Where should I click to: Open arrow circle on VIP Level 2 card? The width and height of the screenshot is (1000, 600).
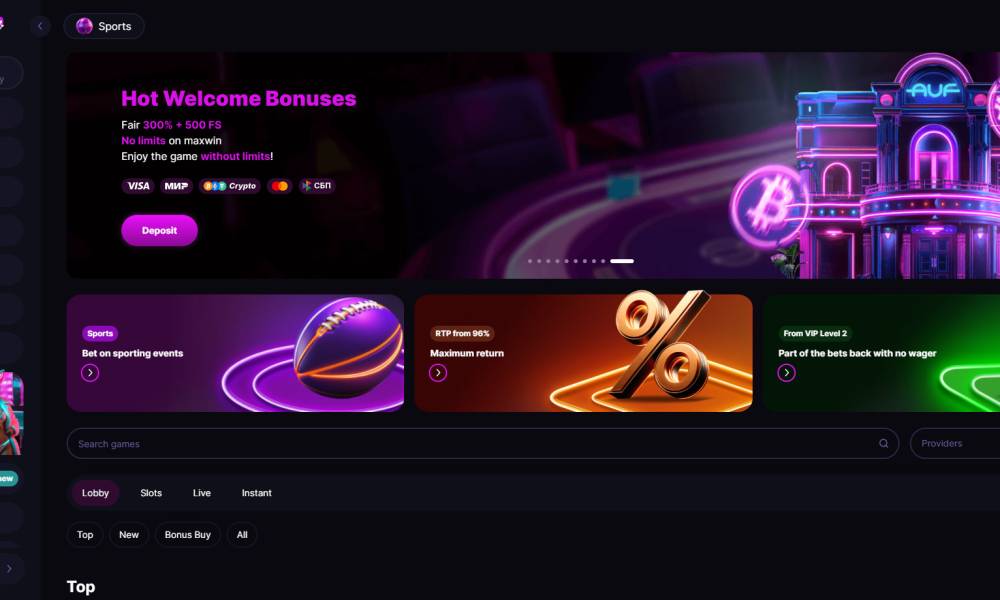pos(786,373)
